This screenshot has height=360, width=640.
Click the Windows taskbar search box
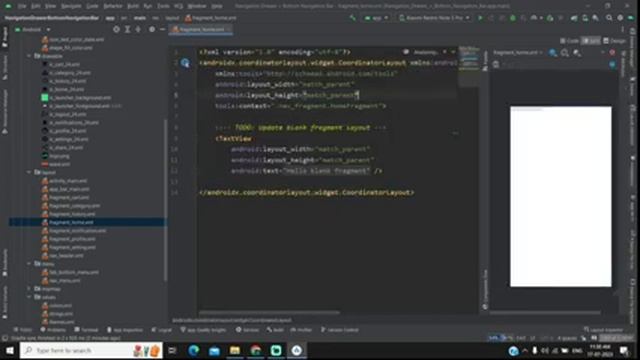click(91, 351)
